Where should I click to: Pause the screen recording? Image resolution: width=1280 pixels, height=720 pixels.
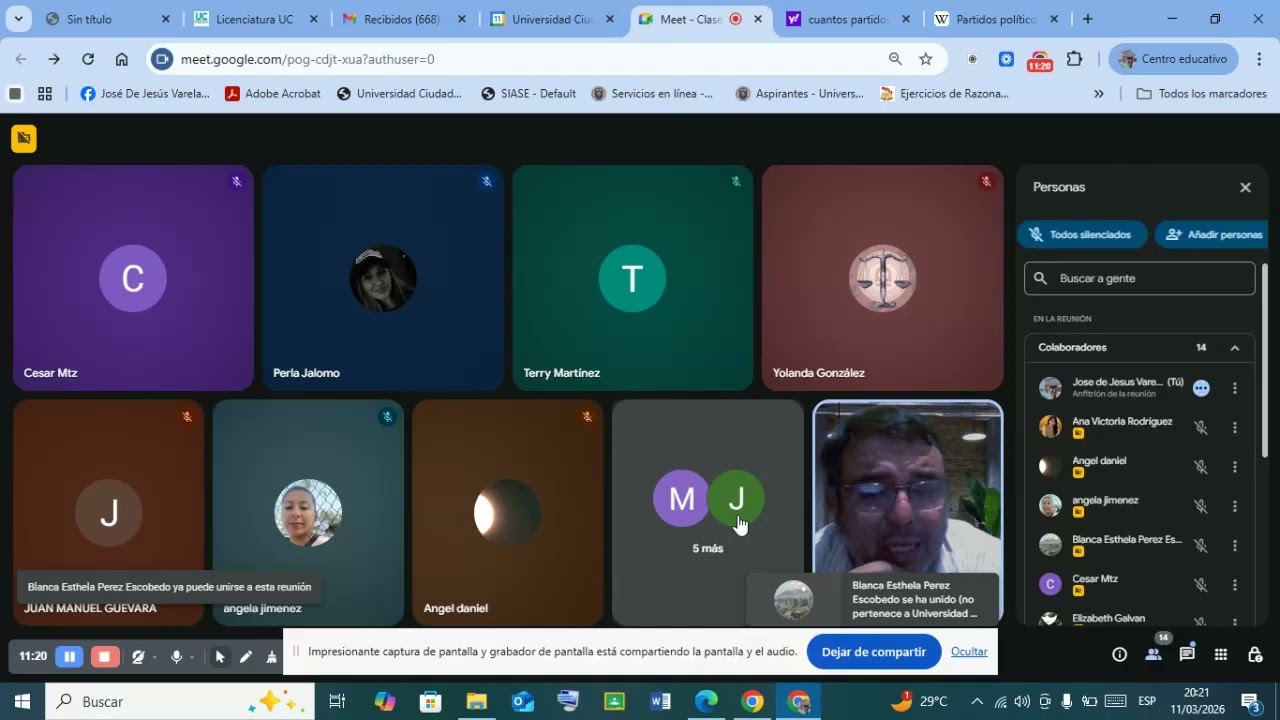click(69, 656)
